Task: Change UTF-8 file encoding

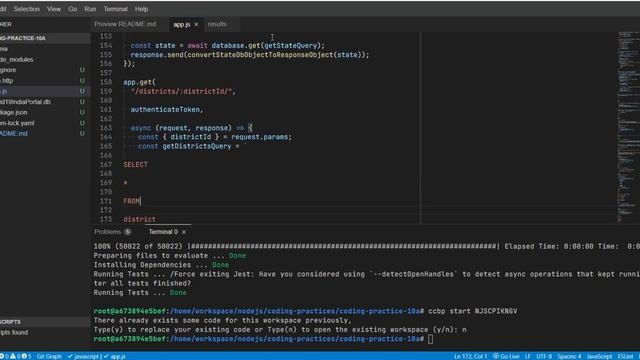Action: tap(544, 356)
